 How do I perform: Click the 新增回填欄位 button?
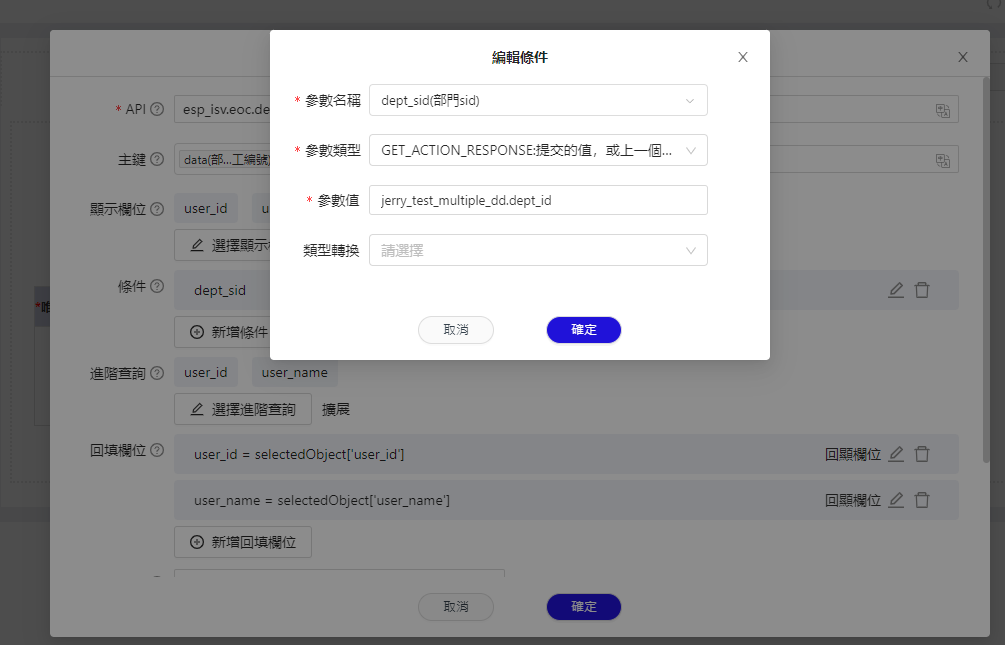pyautogui.click(x=243, y=542)
